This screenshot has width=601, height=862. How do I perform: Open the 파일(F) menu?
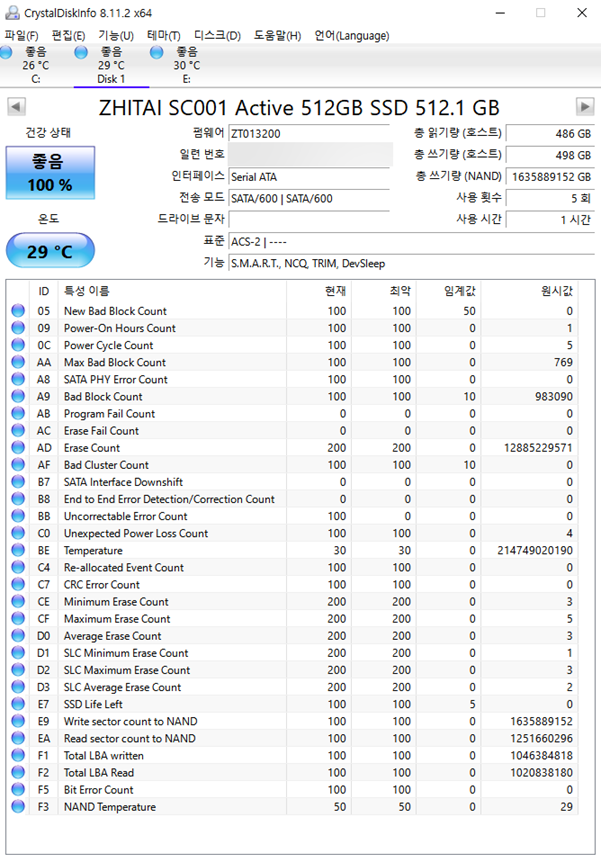coord(21,36)
